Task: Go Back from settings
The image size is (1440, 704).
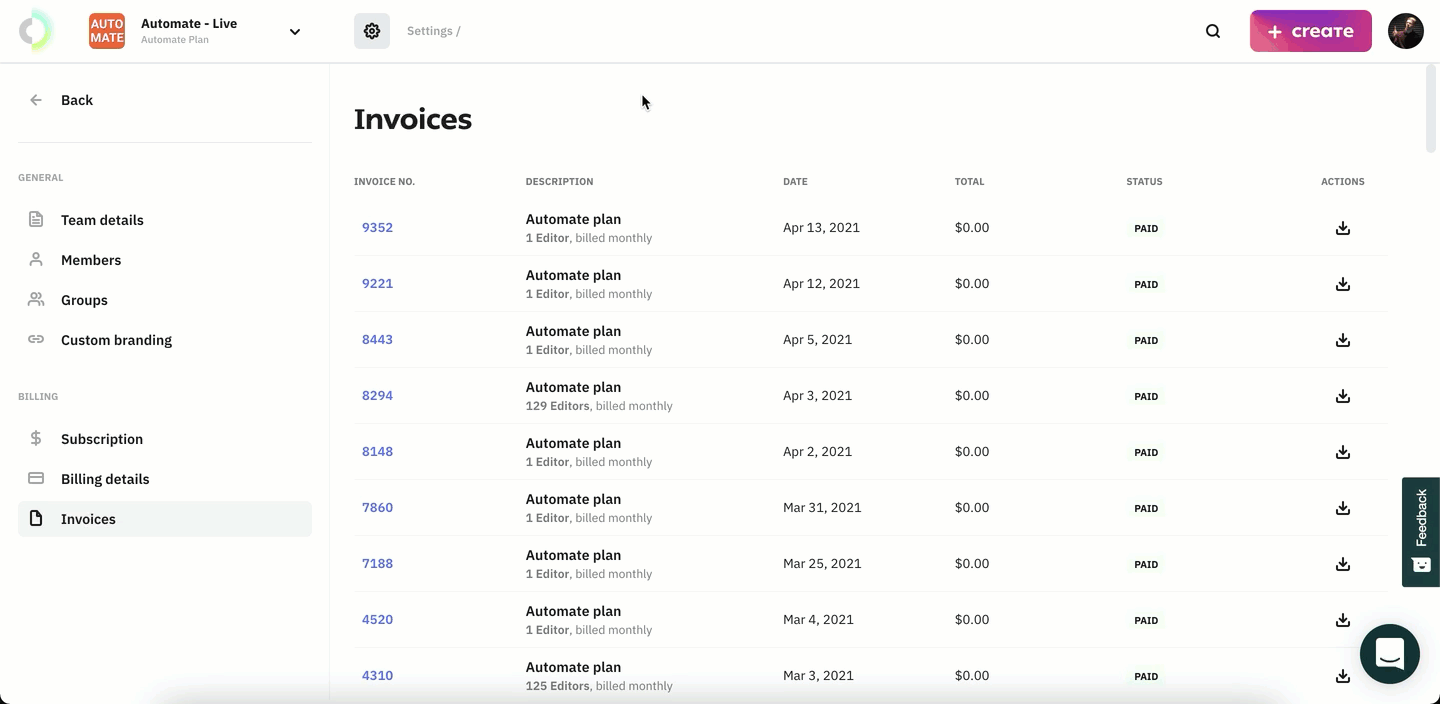Action: pos(77,100)
